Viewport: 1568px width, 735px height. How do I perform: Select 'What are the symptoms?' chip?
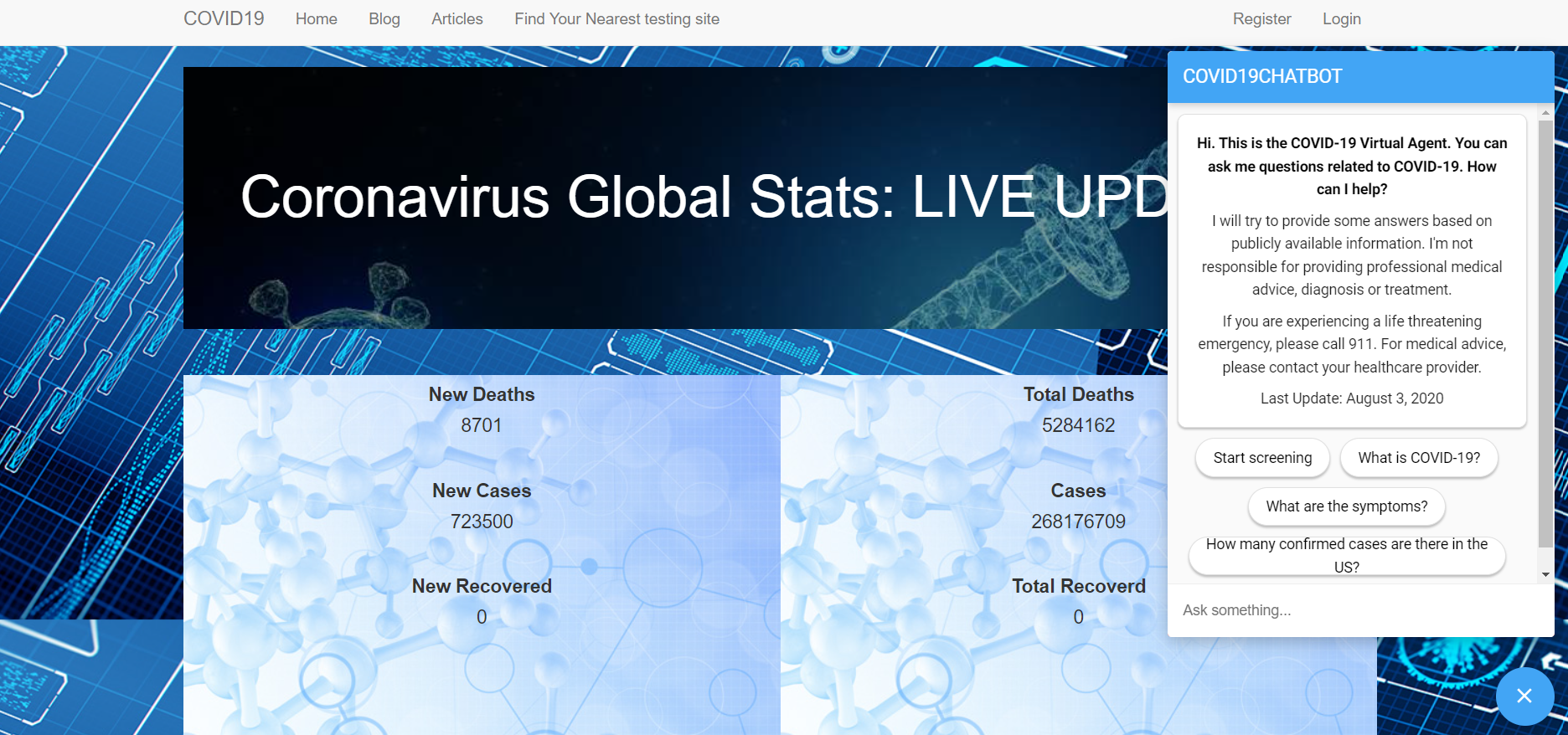coord(1347,506)
